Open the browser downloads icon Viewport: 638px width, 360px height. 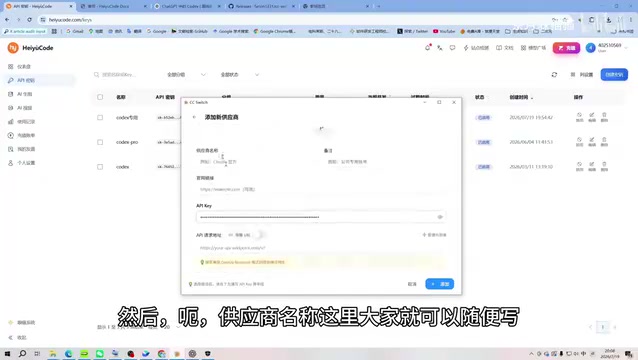(608, 20)
